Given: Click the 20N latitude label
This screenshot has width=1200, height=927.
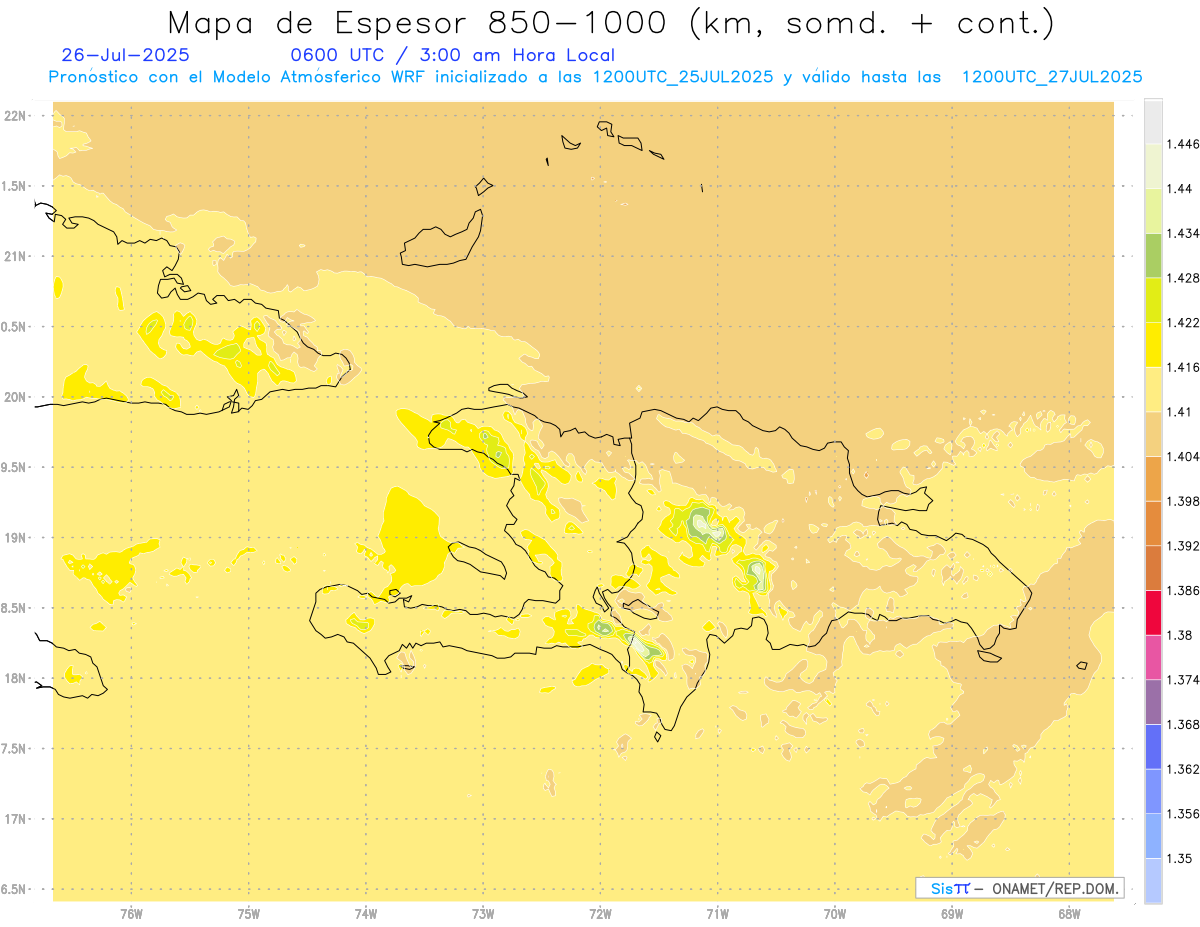Looking at the screenshot, I should [17, 397].
